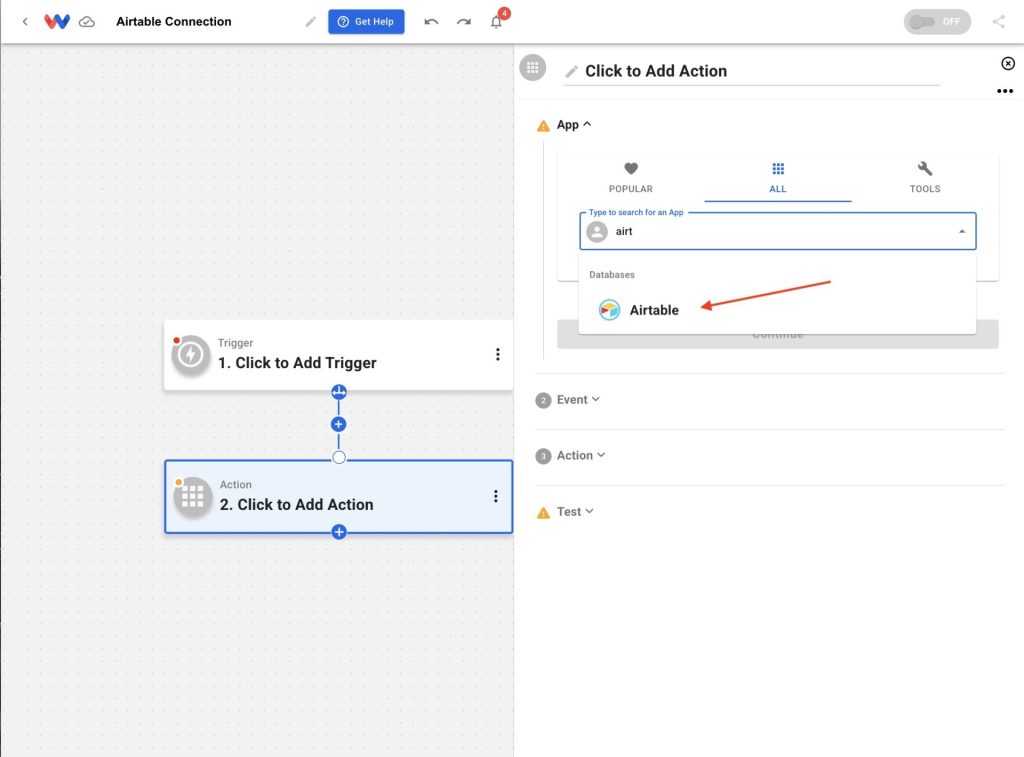Rename step via pencil beside title

click(x=571, y=71)
